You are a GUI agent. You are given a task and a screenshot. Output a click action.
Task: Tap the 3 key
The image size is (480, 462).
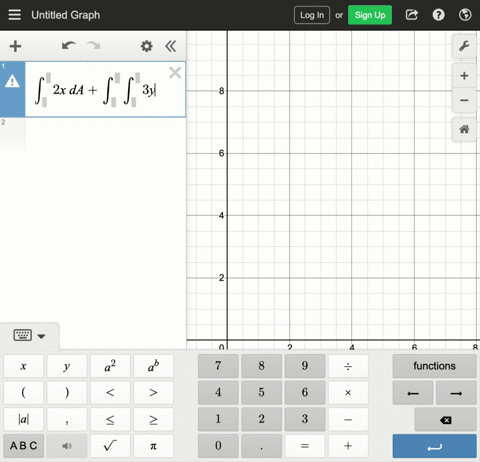[x=305, y=419]
